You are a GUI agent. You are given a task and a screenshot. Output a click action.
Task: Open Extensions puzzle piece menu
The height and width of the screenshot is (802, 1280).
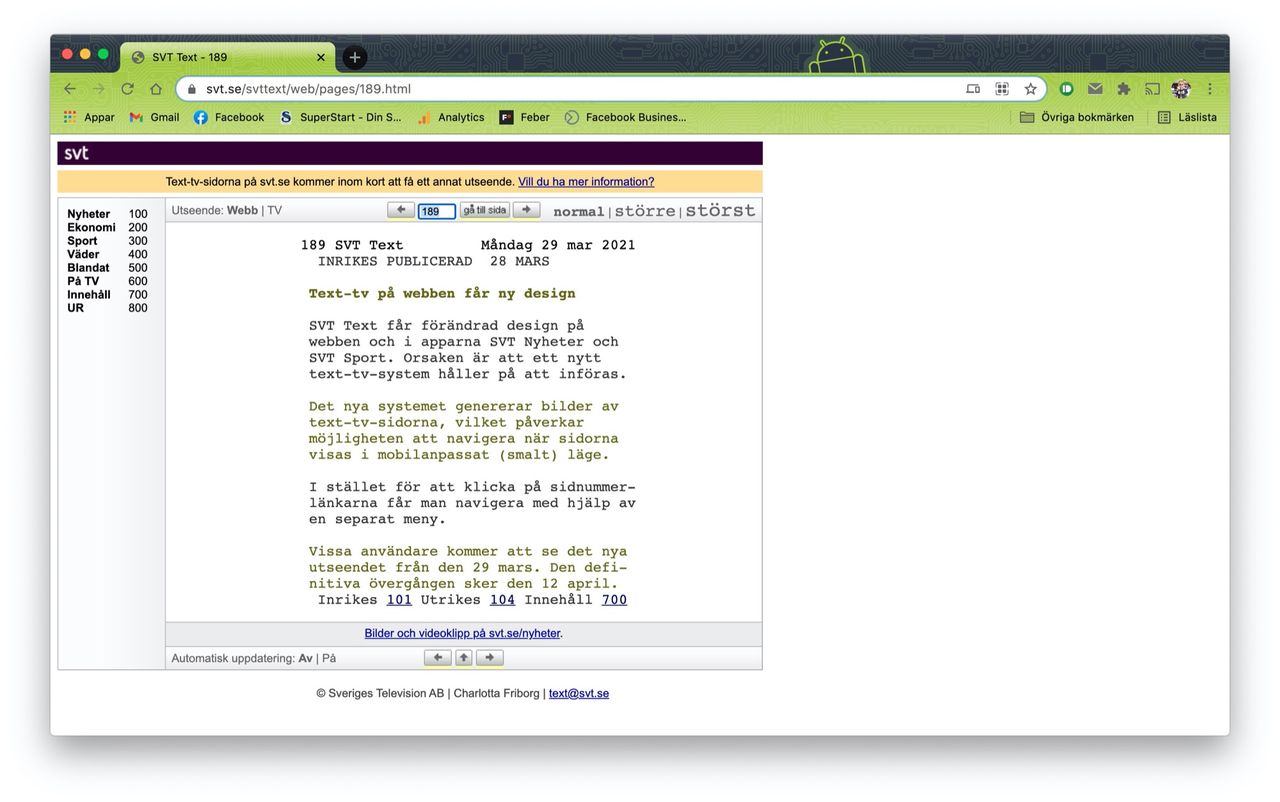pos(1124,89)
